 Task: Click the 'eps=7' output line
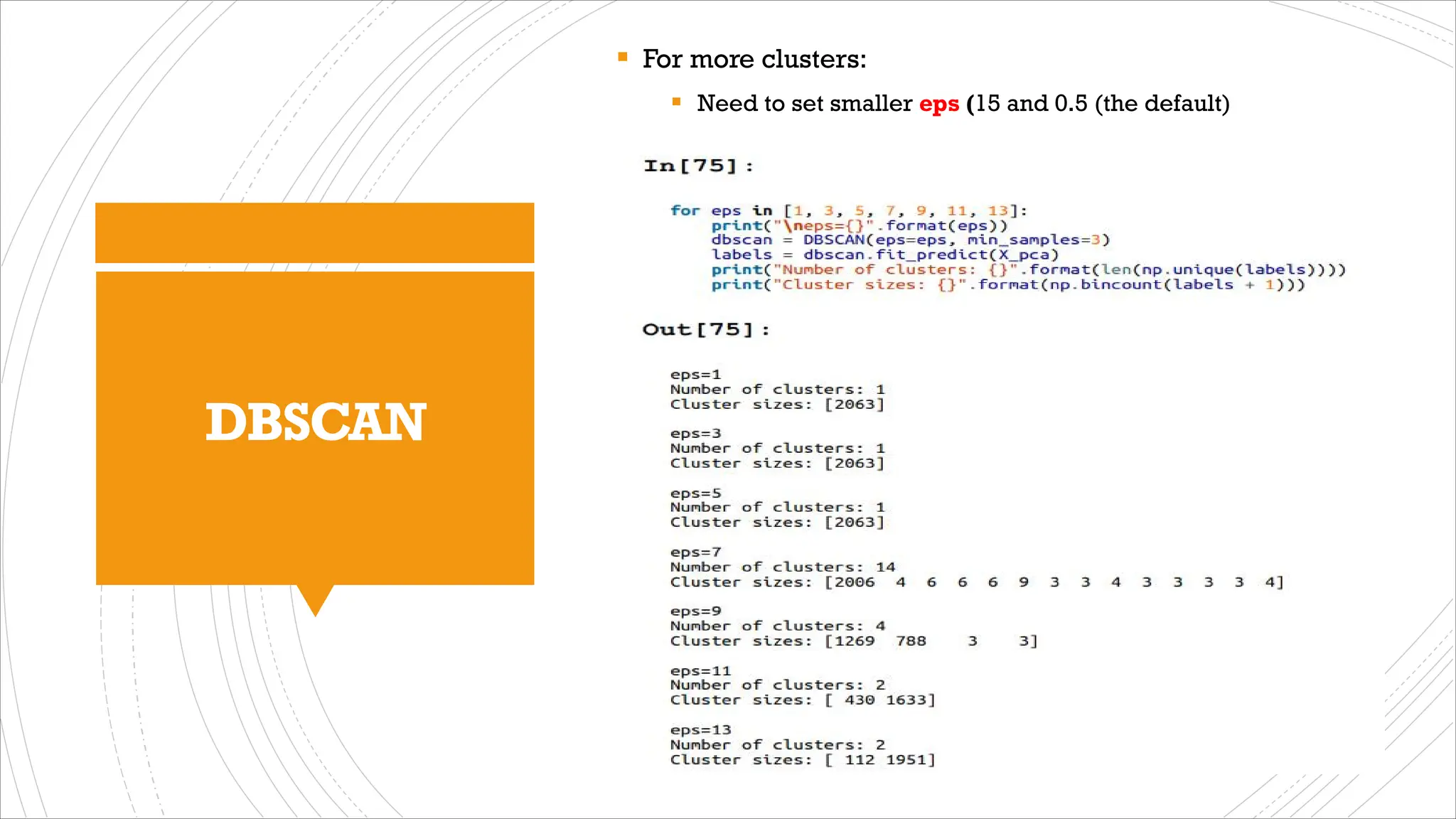coord(696,552)
